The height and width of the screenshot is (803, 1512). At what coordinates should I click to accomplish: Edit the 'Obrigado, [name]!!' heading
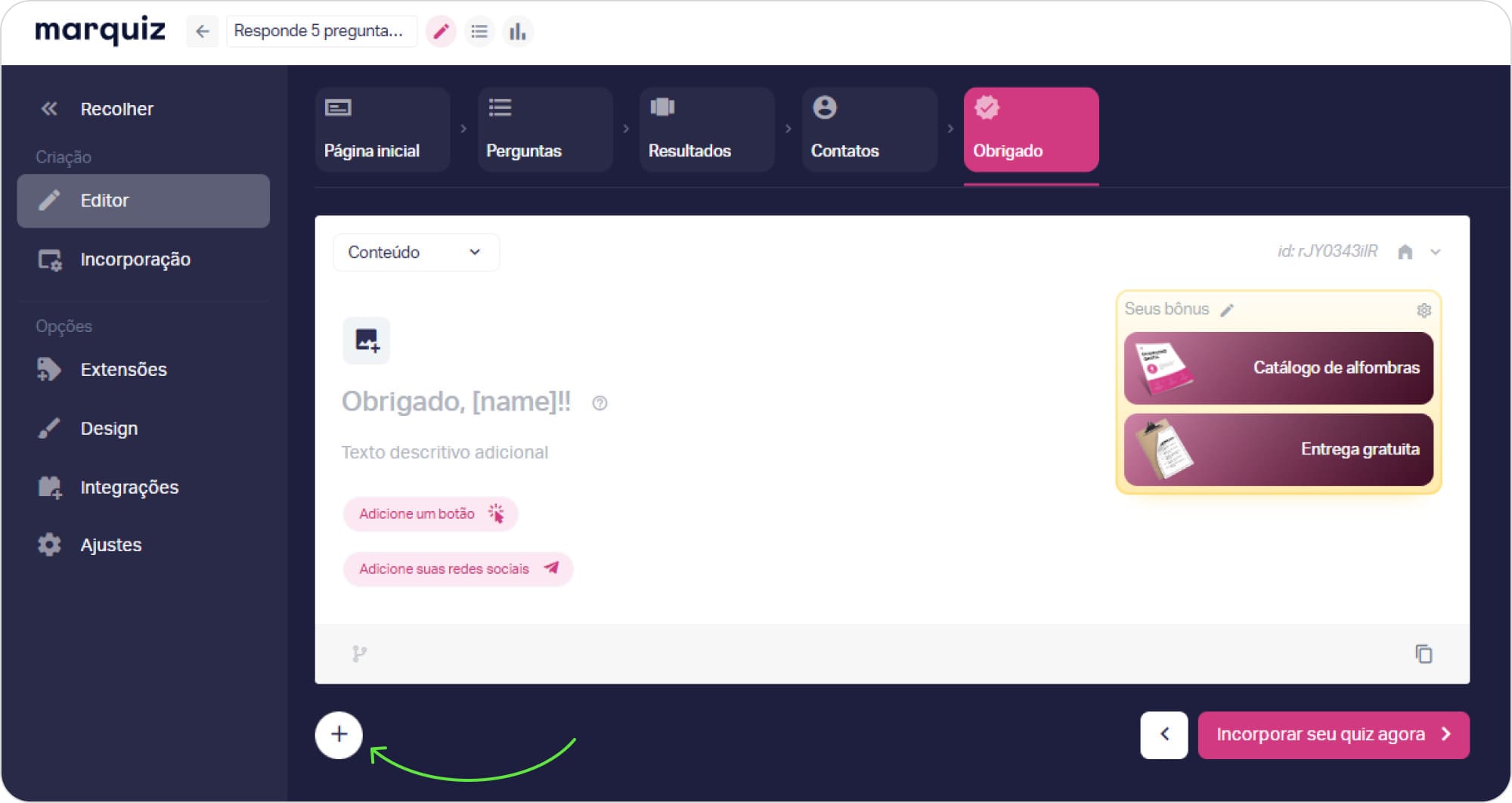(456, 401)
